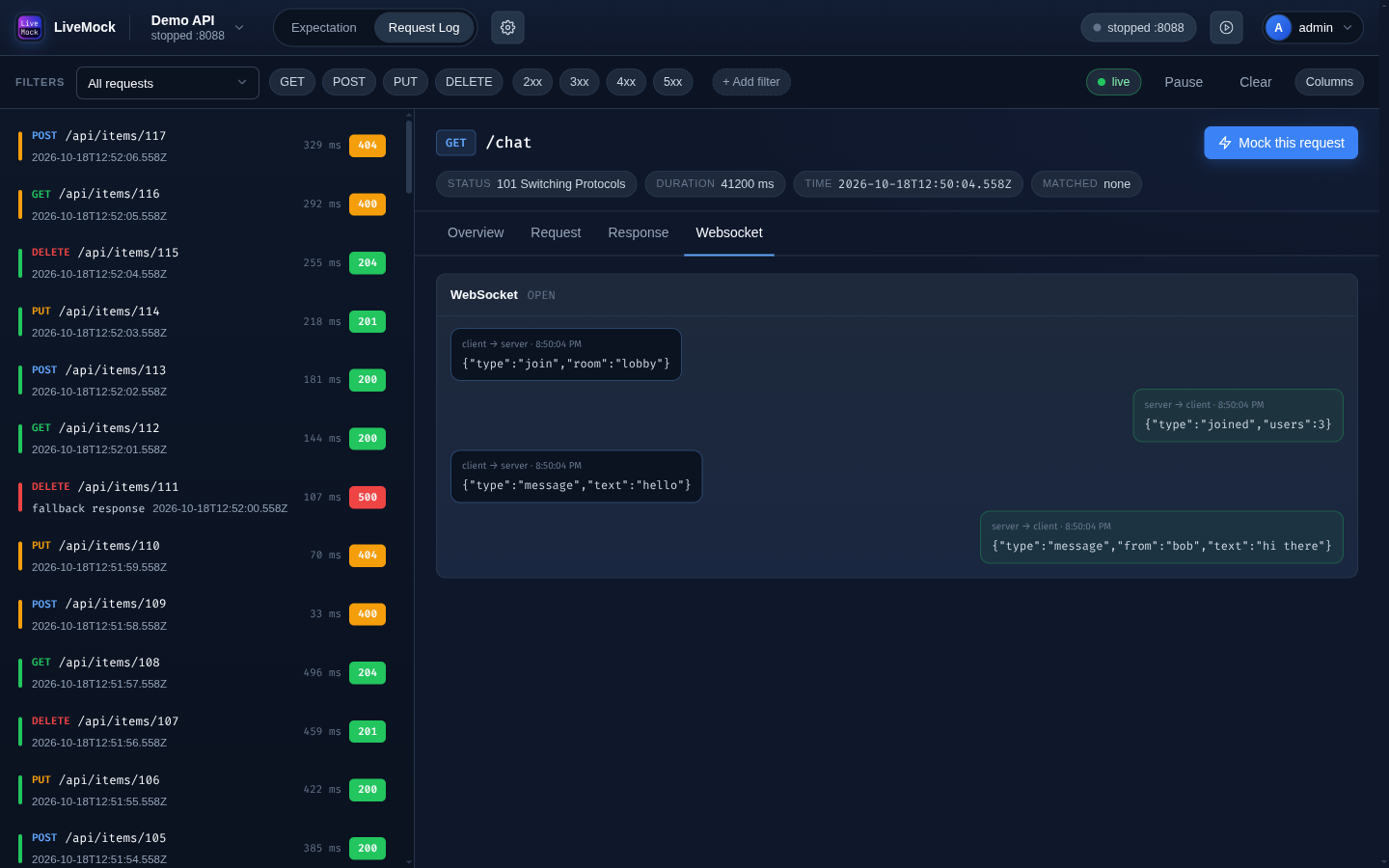Toggle the PUT method filter

pos(405,82)
